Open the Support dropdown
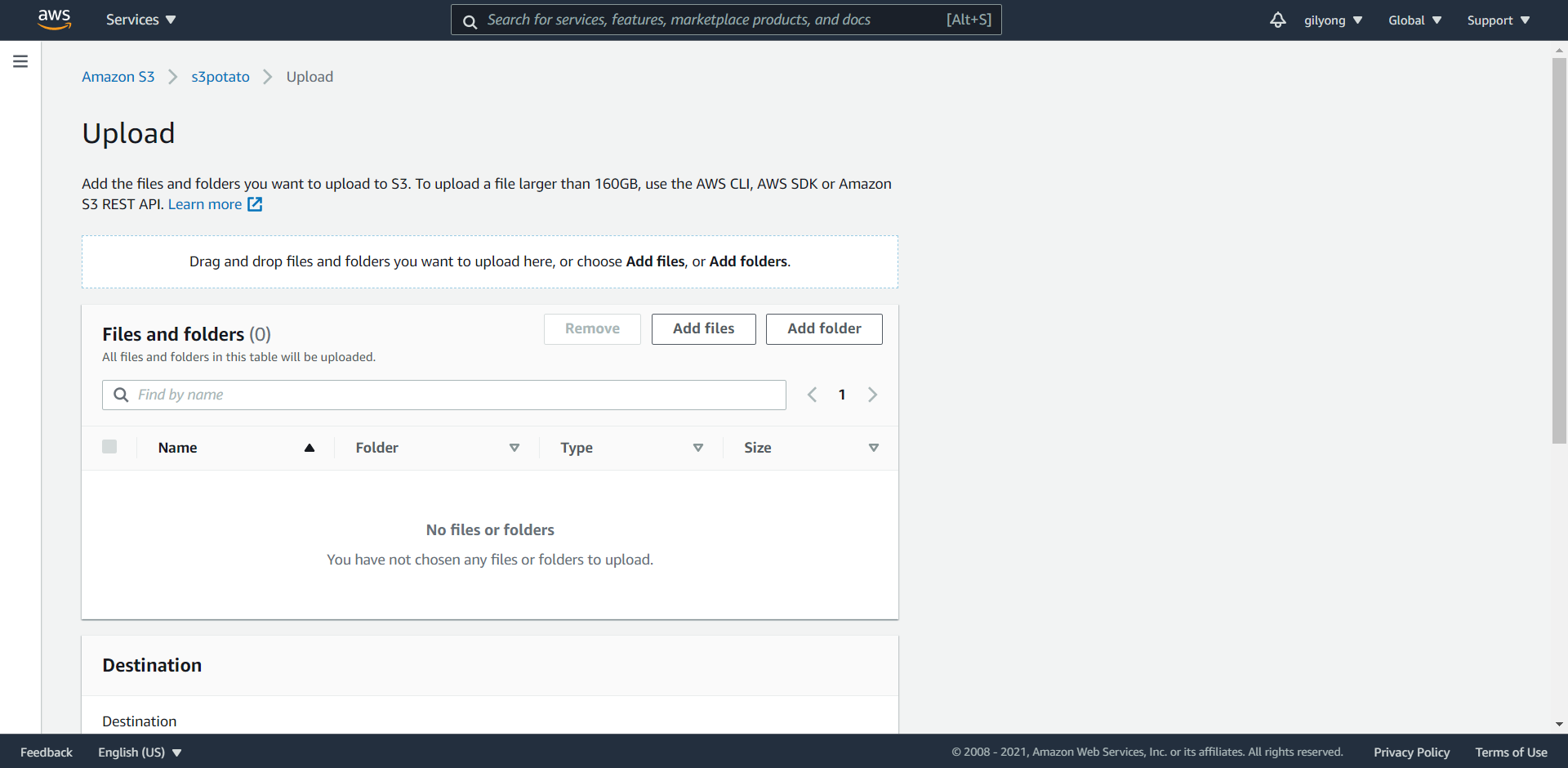The image size is (1568, 768). click(x=1499, y=20)
